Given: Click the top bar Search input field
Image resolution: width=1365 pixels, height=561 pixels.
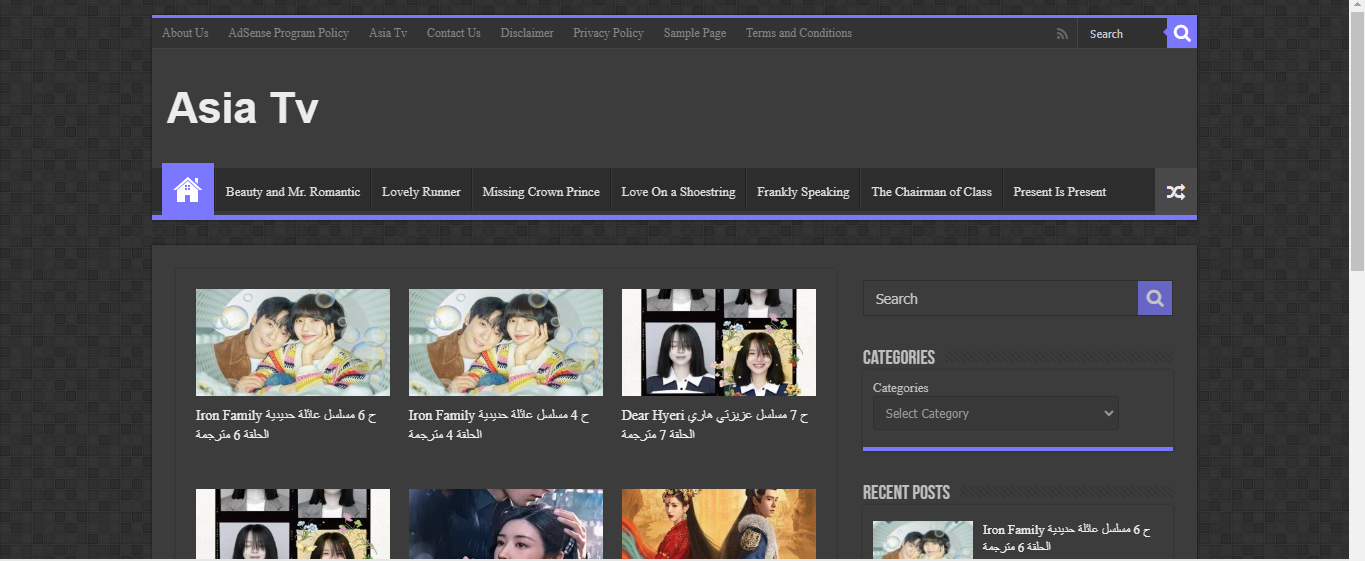Looking at the screenshot, I should coord(1121,34).
